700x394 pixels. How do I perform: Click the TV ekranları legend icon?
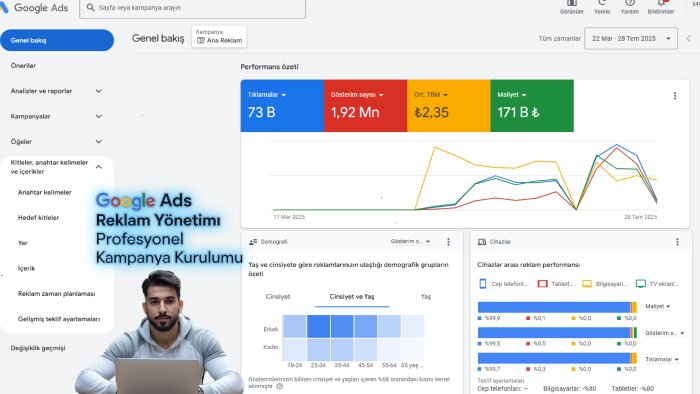(641, 284)
